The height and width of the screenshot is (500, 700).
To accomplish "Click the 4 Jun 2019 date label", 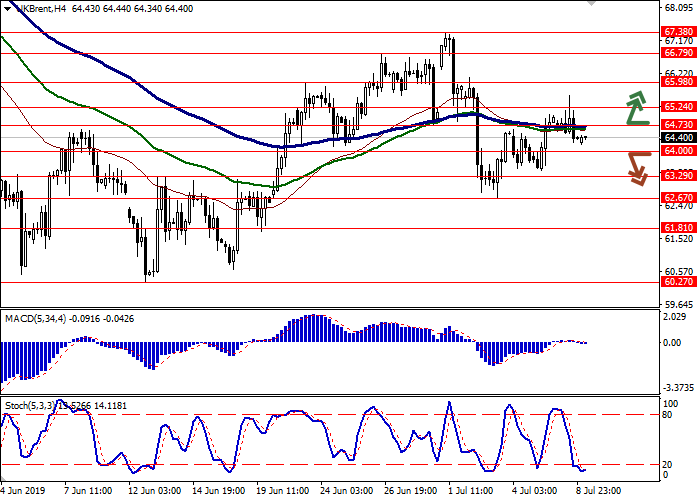I will [x=24, y=492].
